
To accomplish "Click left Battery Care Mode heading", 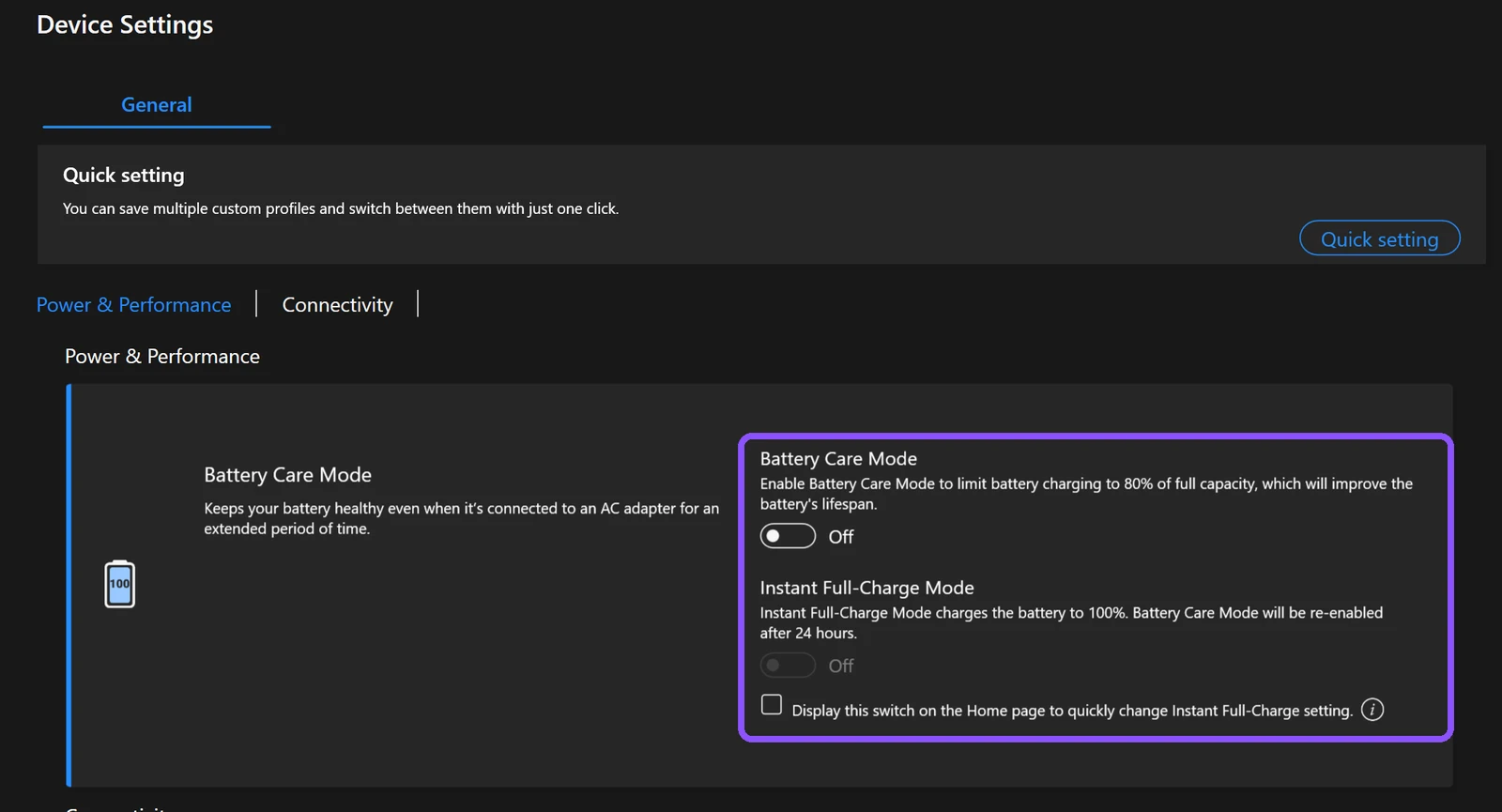I will coord(287,474).
